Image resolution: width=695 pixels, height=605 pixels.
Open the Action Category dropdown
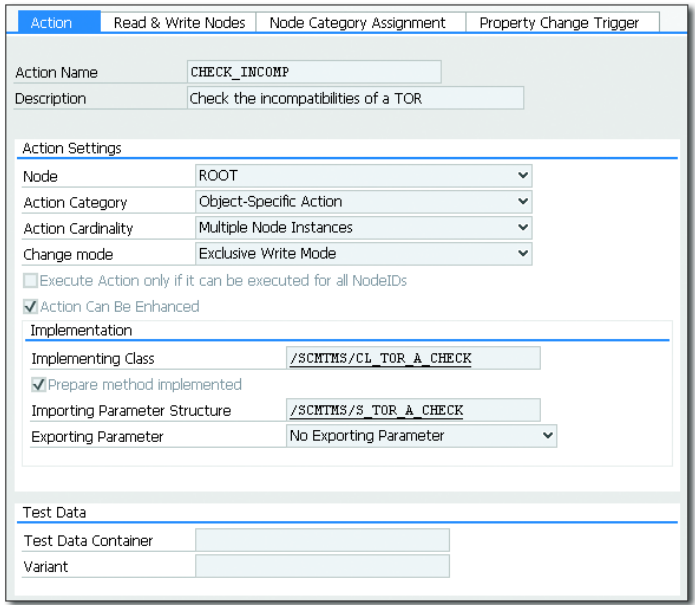[x=363, y=202]
